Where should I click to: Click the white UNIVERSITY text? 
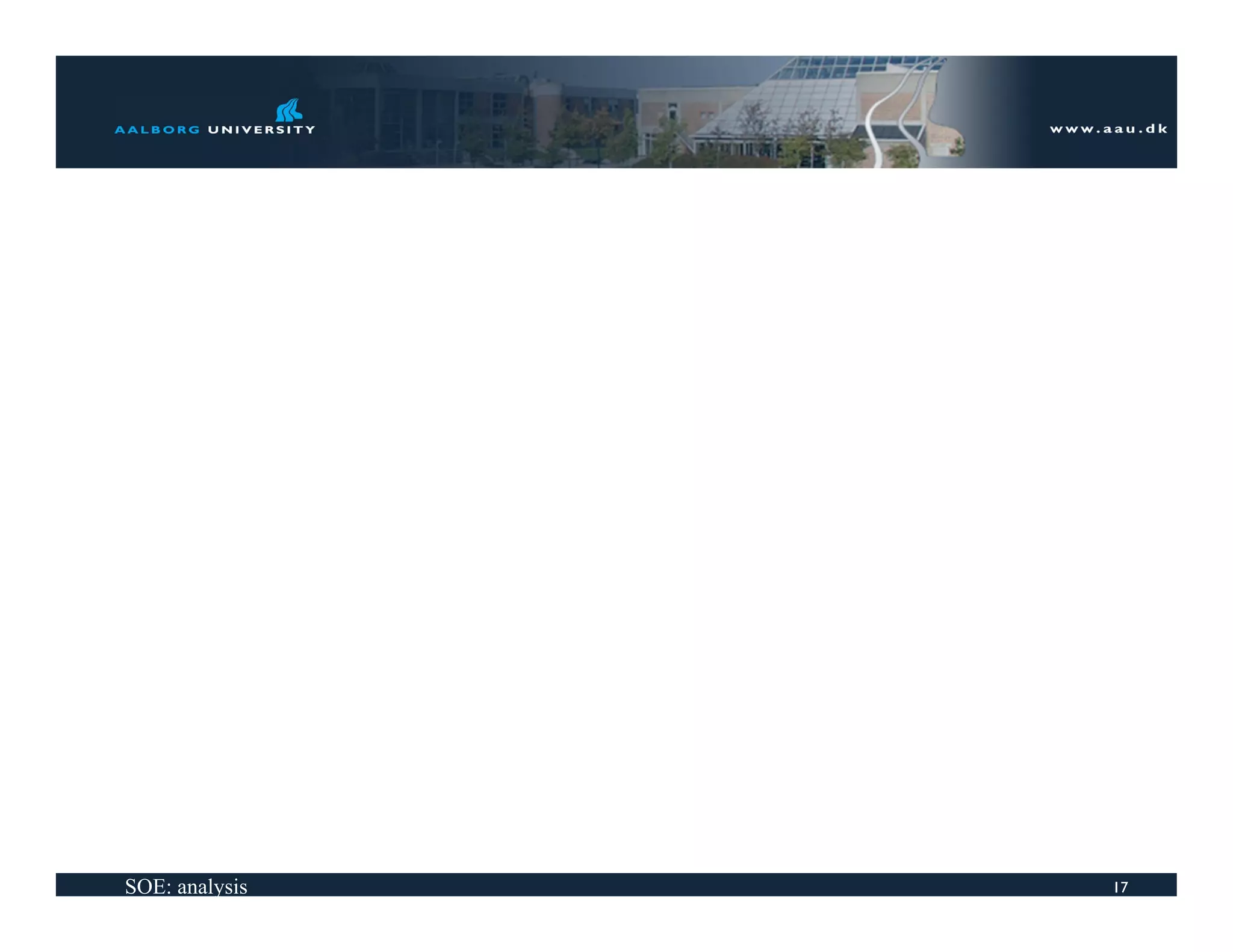261,129
